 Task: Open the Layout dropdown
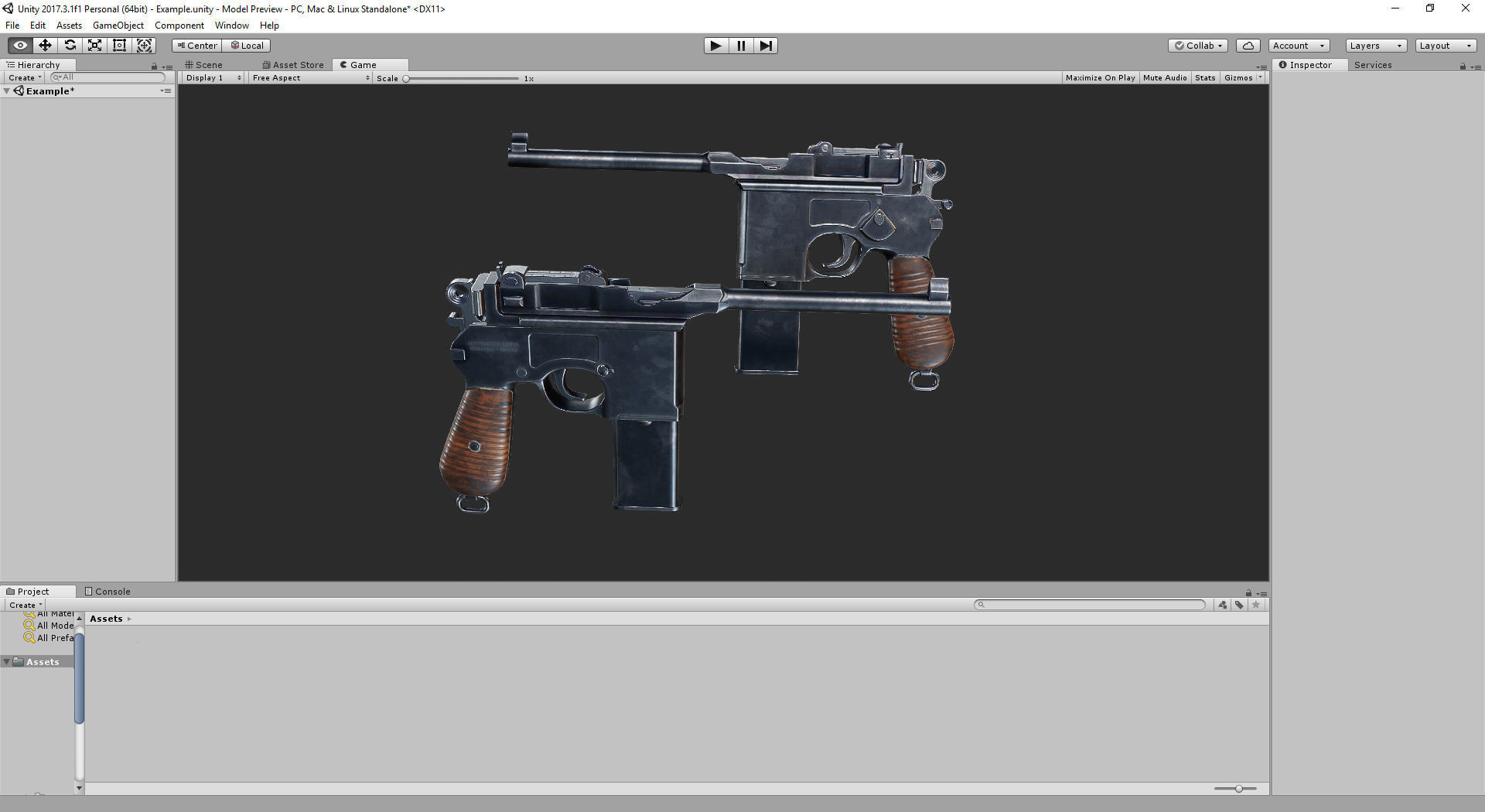coord(1446,46)
